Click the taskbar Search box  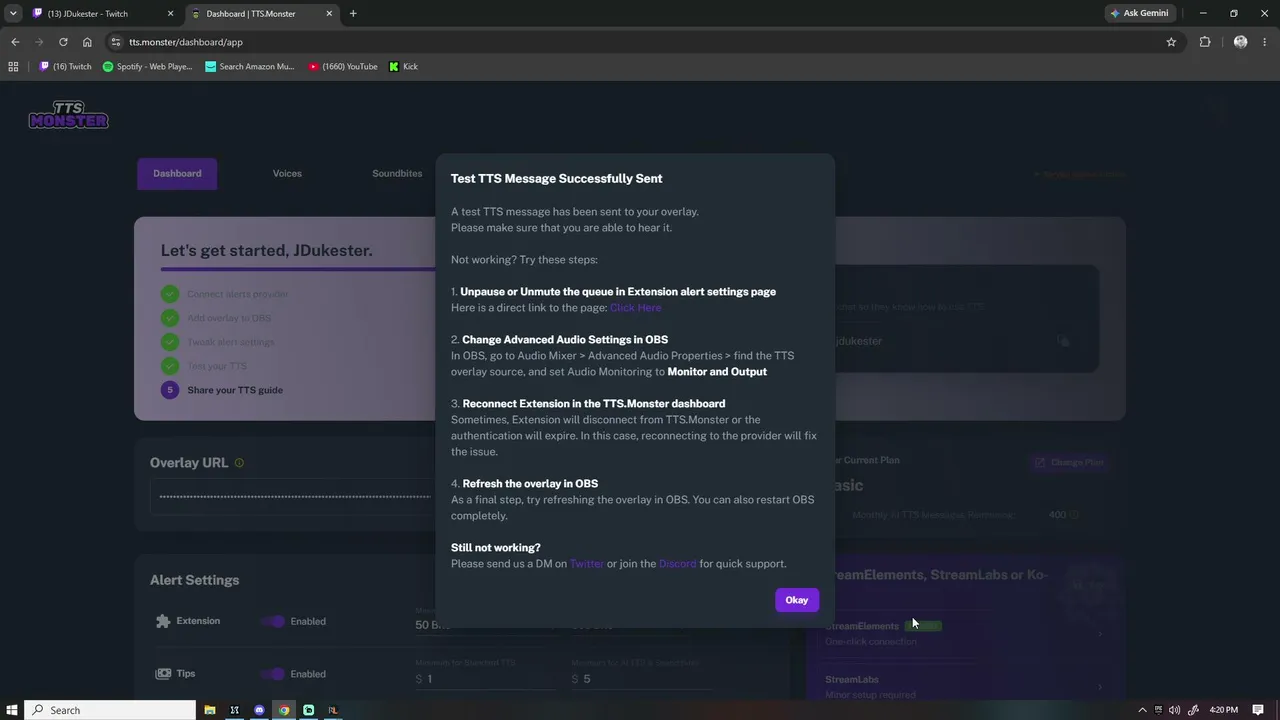110,710
